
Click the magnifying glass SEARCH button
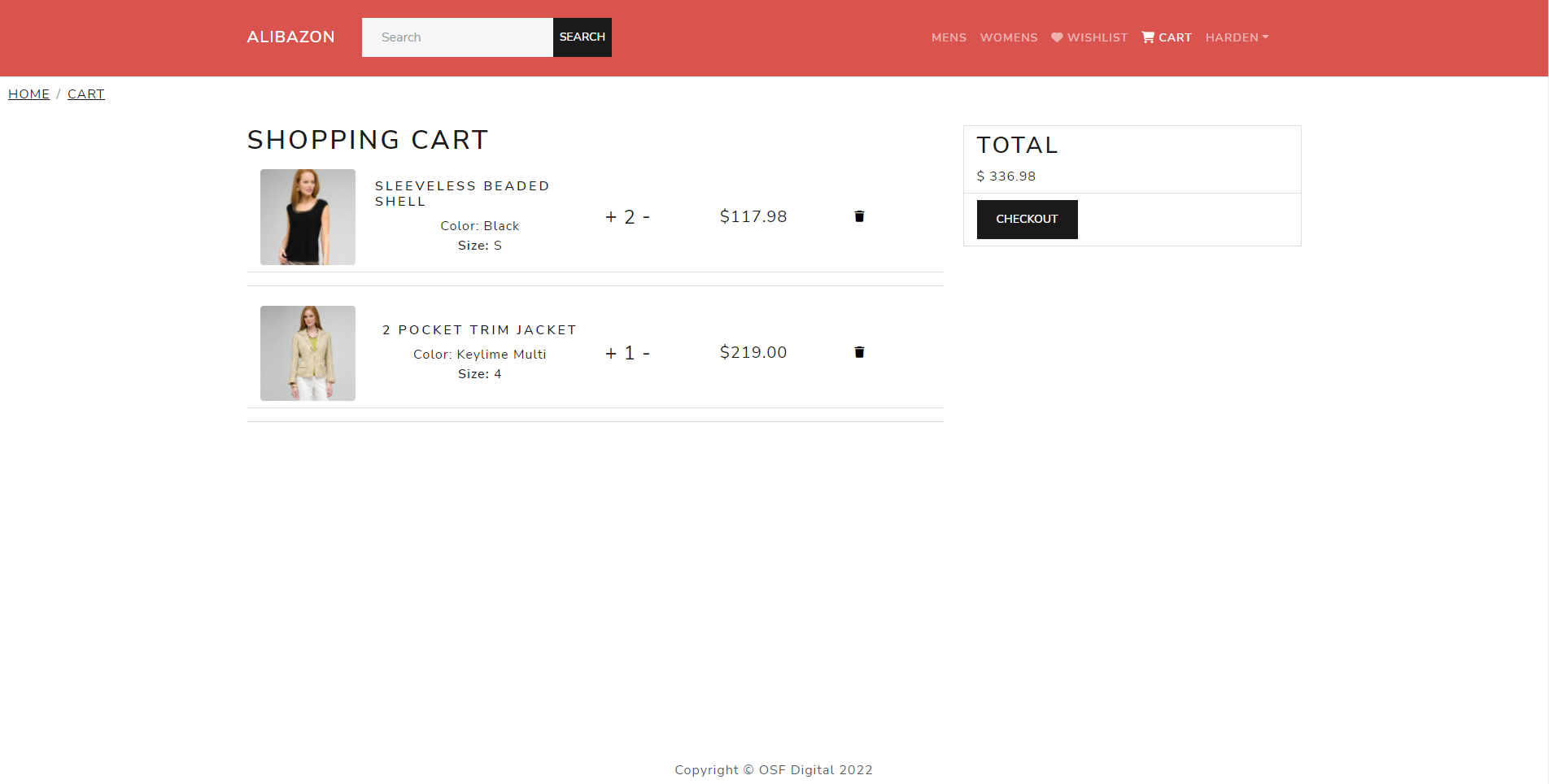click(582, 37)
